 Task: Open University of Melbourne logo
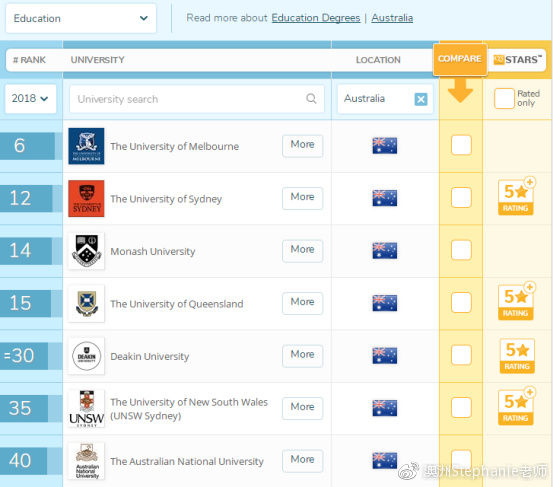click(x=86, y=146)
